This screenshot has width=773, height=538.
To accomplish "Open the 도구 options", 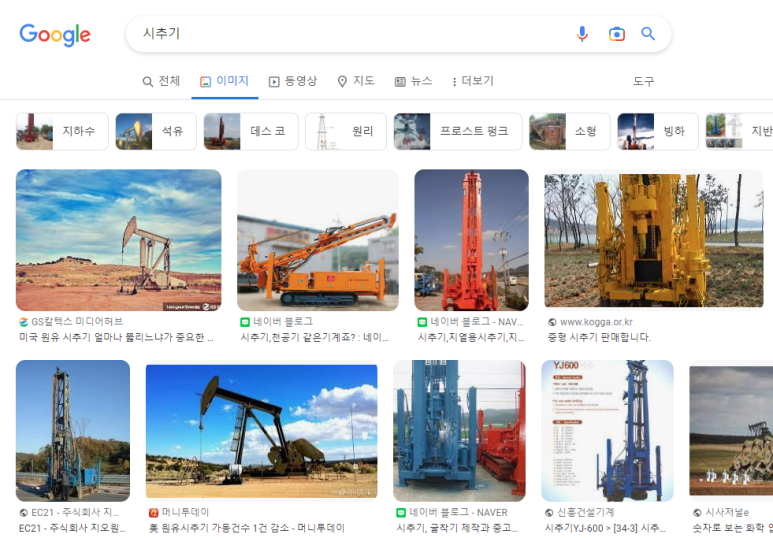I will tap(643, 81).
